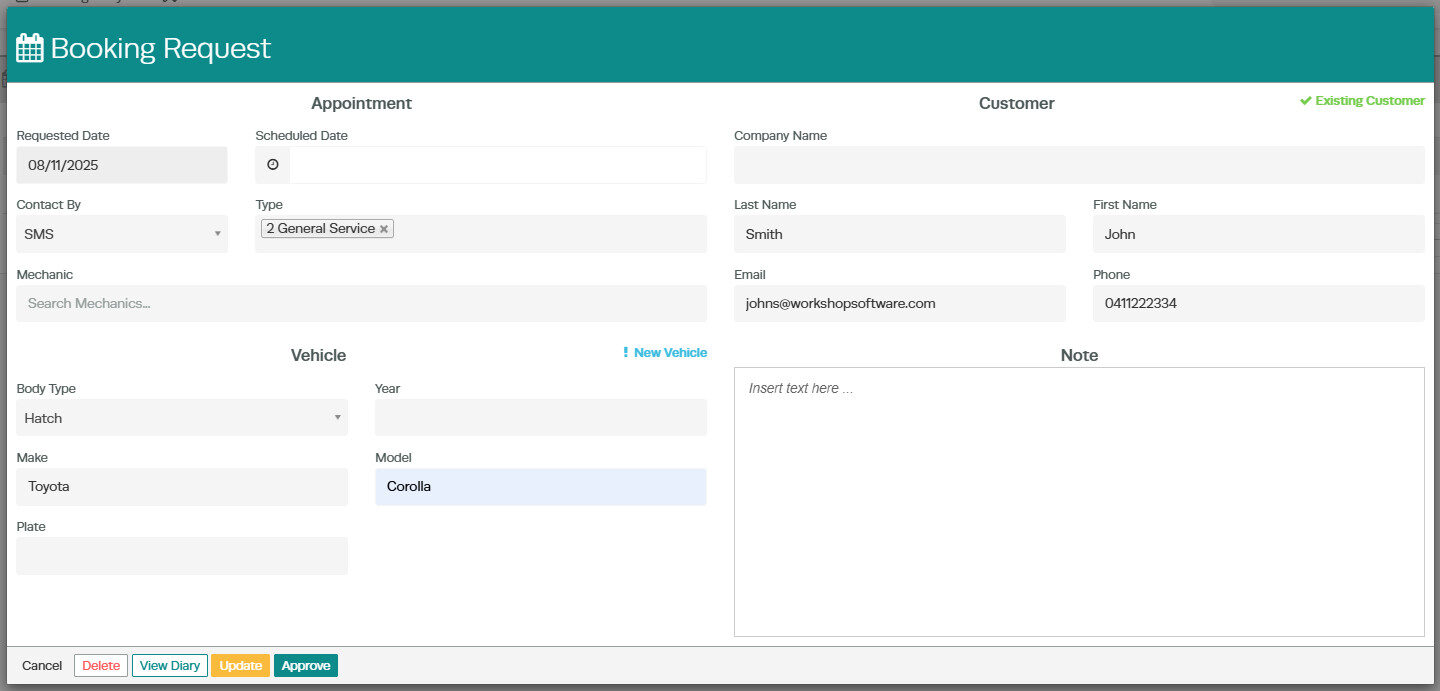Click the New Vehicle link
Viewport: 1440px width, 691px height.
pyautogui.click(x=670, y=353)
